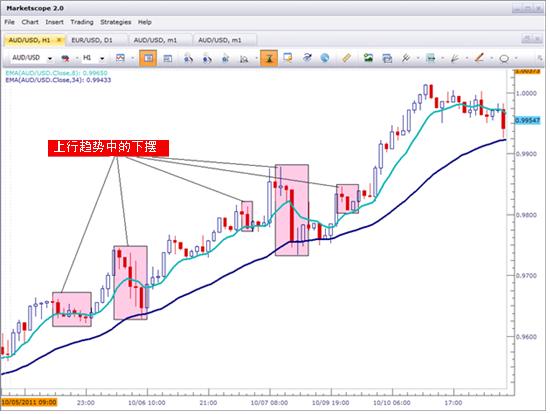Close the AUD/USD, H1 tab
550x414 pixels.
click(59, 40)
